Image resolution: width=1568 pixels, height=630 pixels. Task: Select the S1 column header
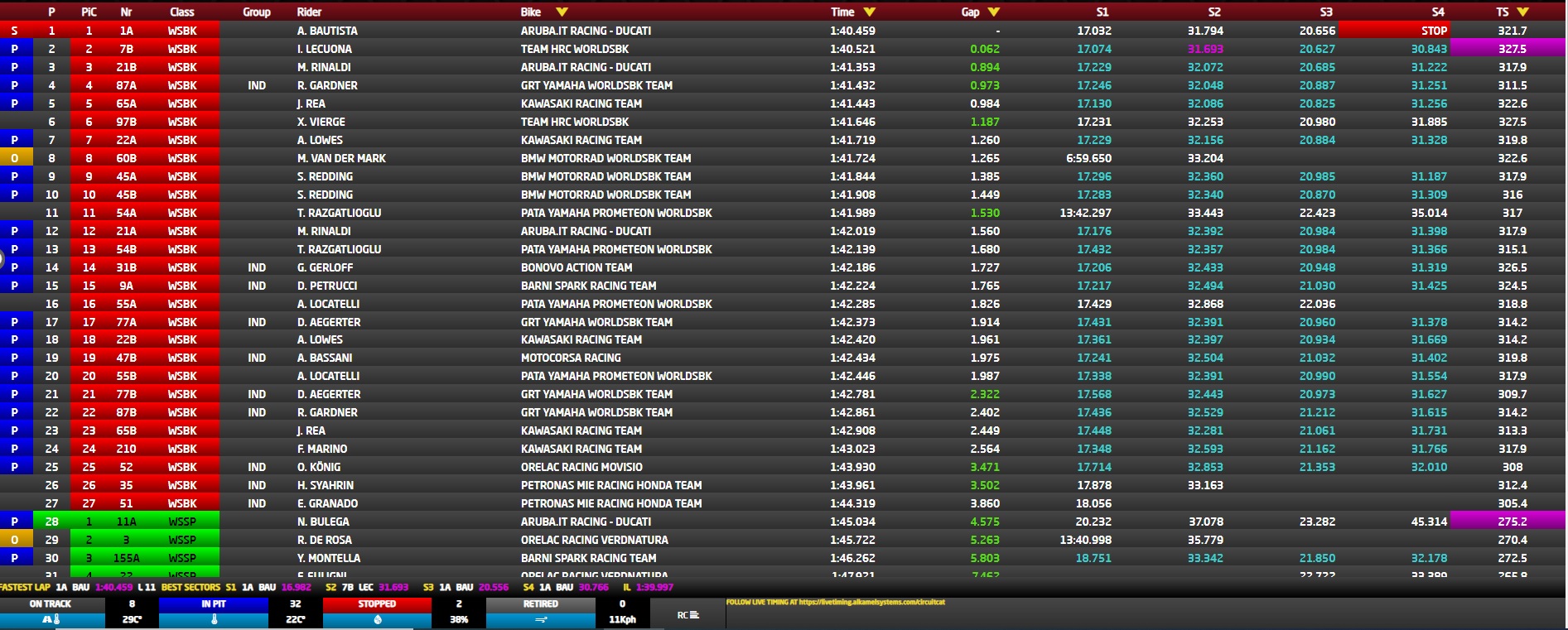coord(1102,12)
